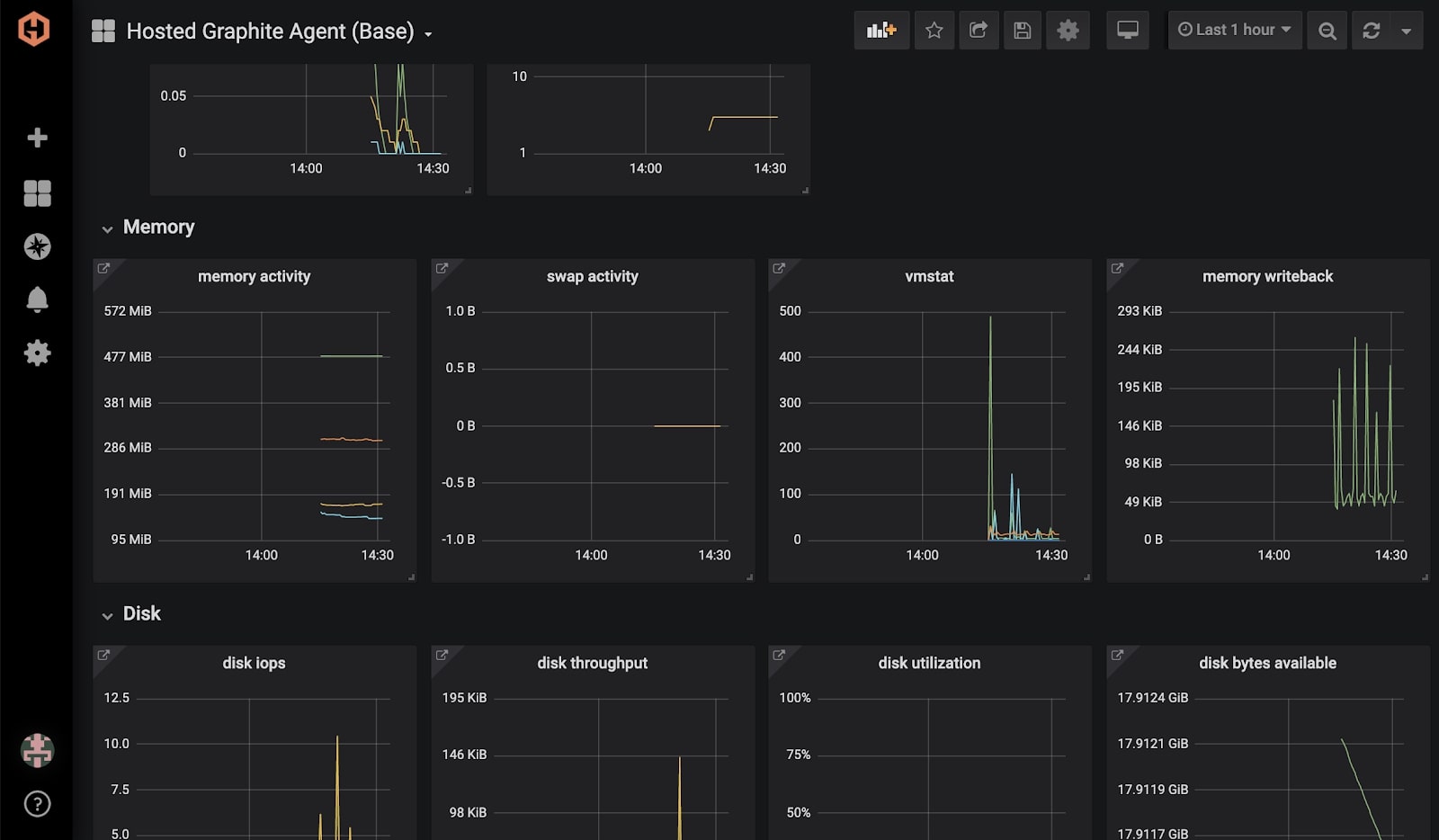1439x840 pixels.
Task: Open the user avatar profile menu
Action: point(37,750)
